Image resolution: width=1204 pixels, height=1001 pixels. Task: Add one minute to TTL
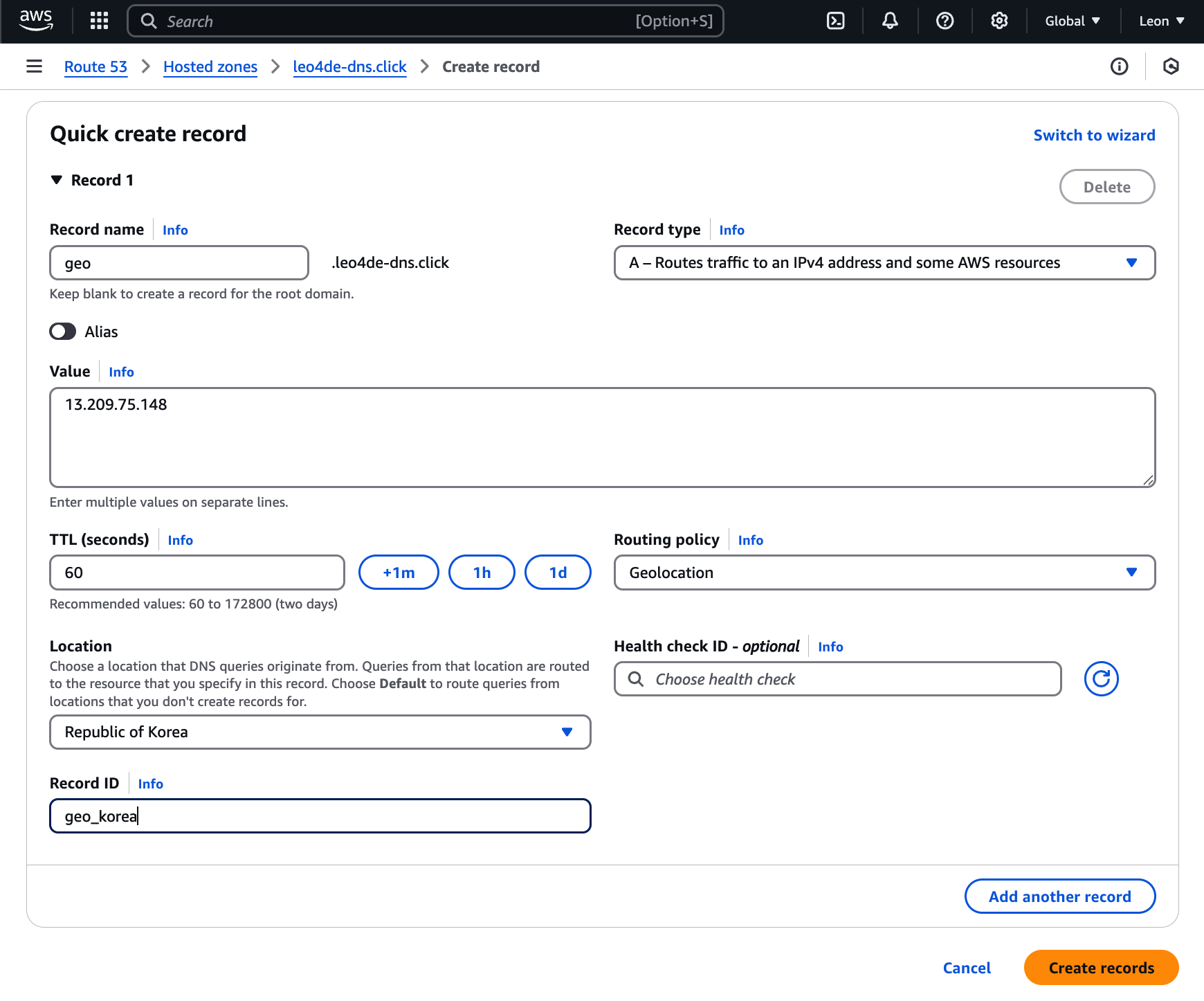(399, 572)
